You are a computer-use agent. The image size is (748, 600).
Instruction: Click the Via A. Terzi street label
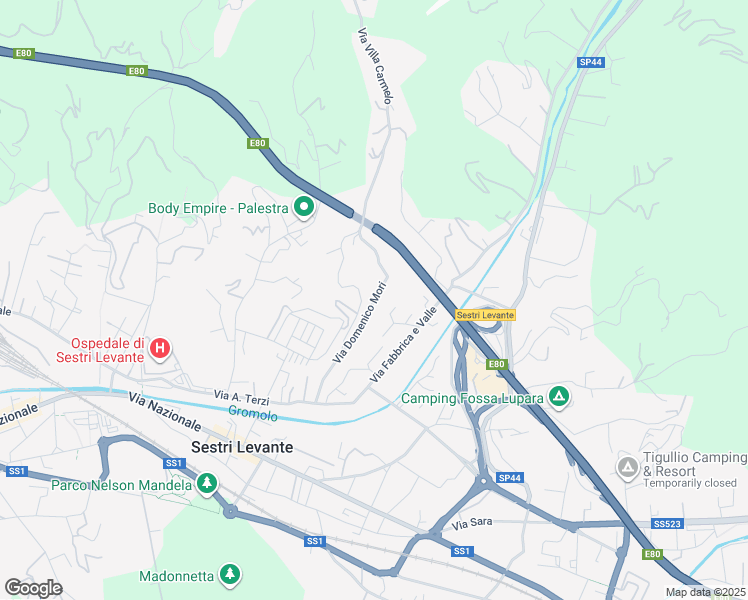coord(241,397)
